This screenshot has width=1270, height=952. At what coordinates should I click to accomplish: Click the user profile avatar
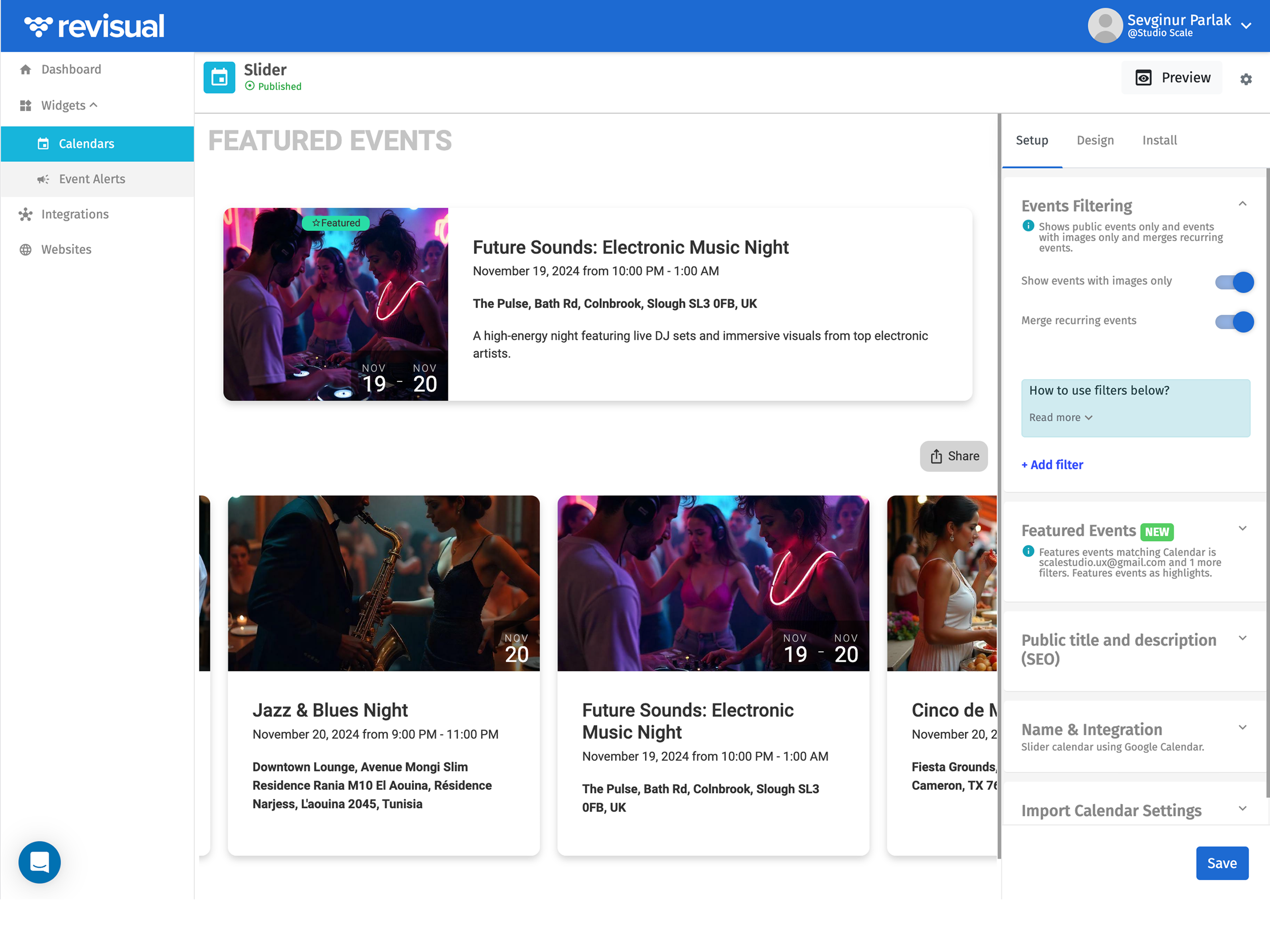1105,26
